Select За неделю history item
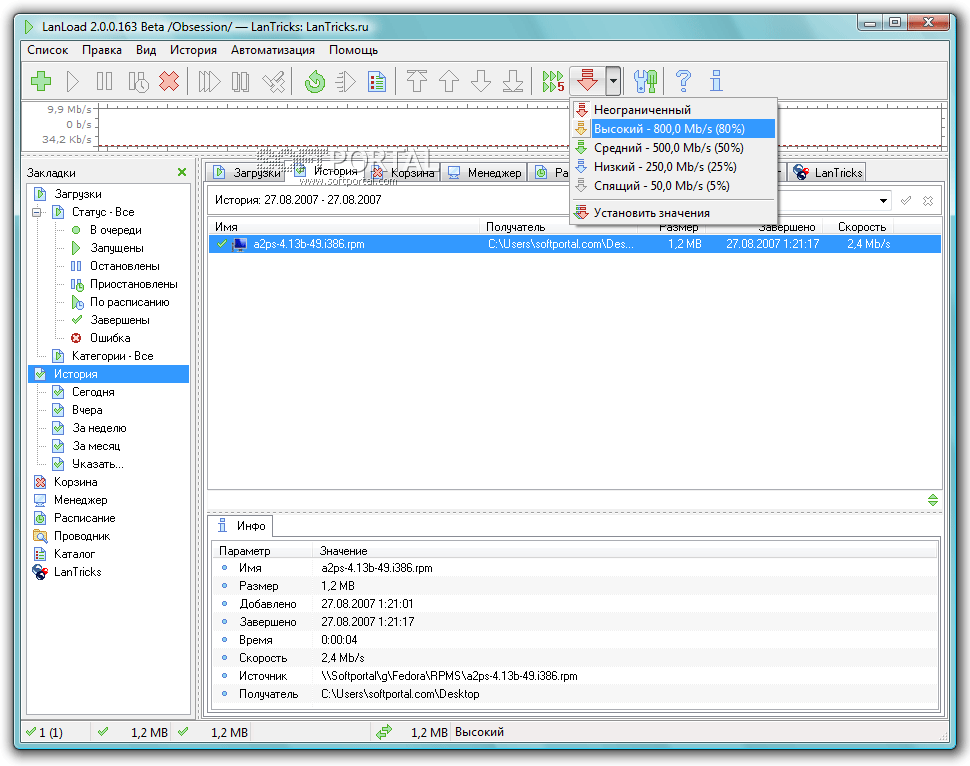Viewport: 970px width, 766px height. pos(99,428)
